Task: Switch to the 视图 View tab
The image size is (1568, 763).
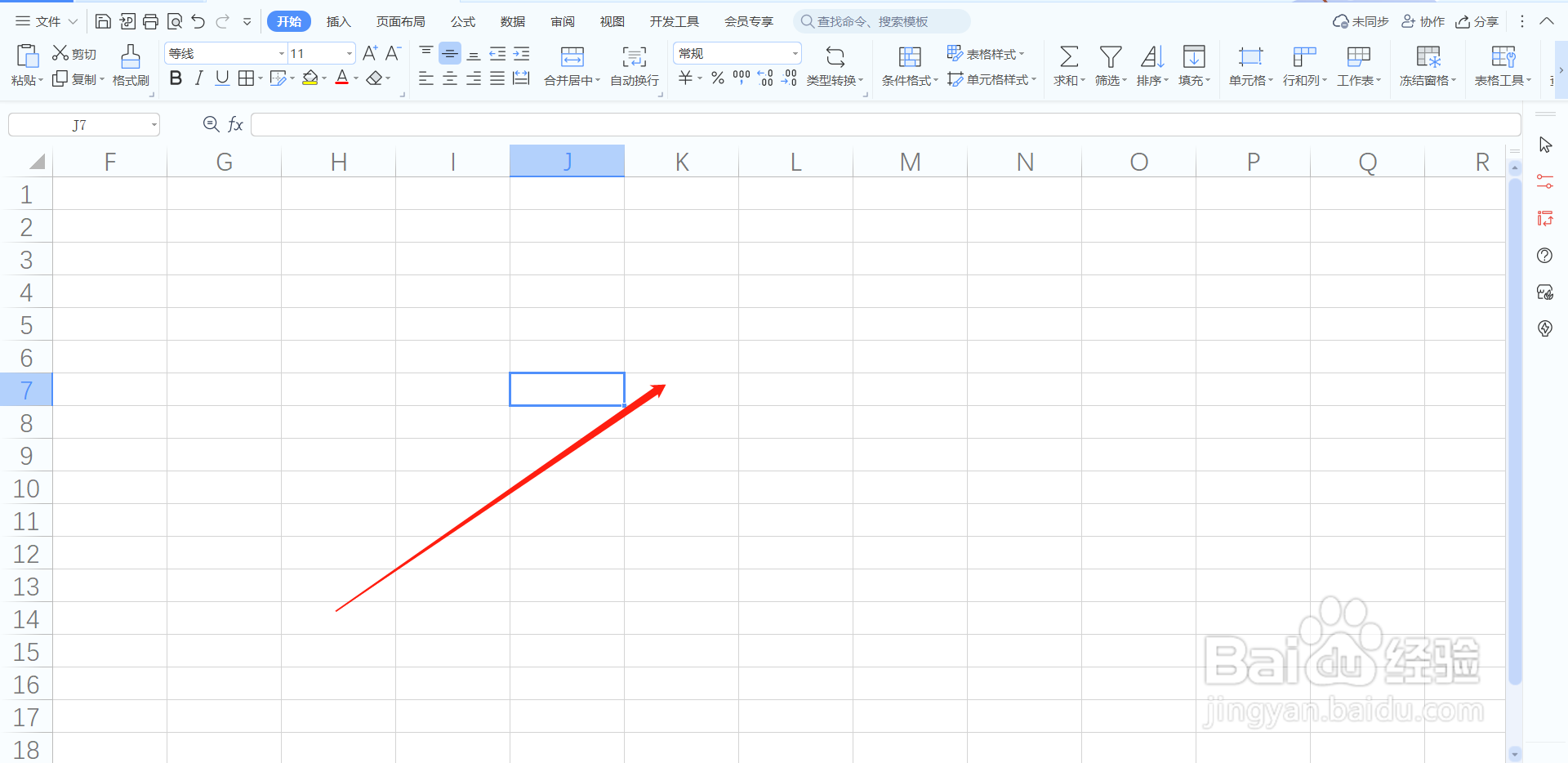Action: (612, 21)
